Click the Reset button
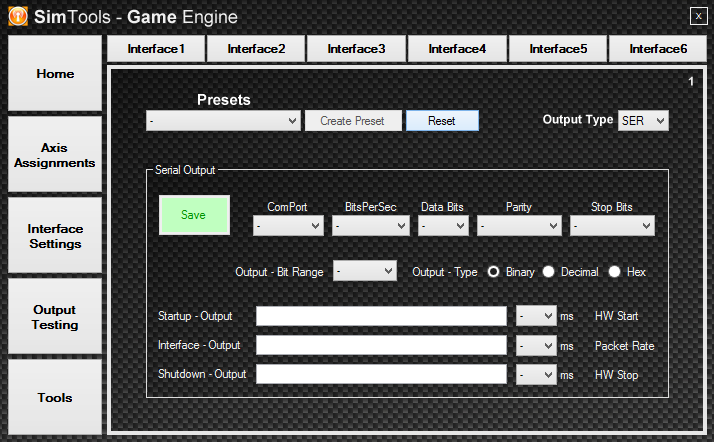The image size is (714, 442). pos(442,121)
